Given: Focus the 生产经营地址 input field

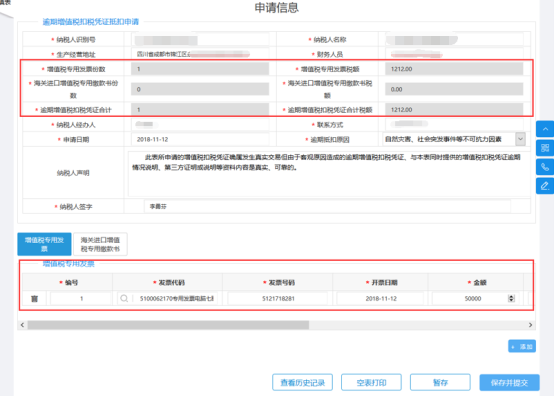Looking at the screenshot, I should tap(200, 54).
